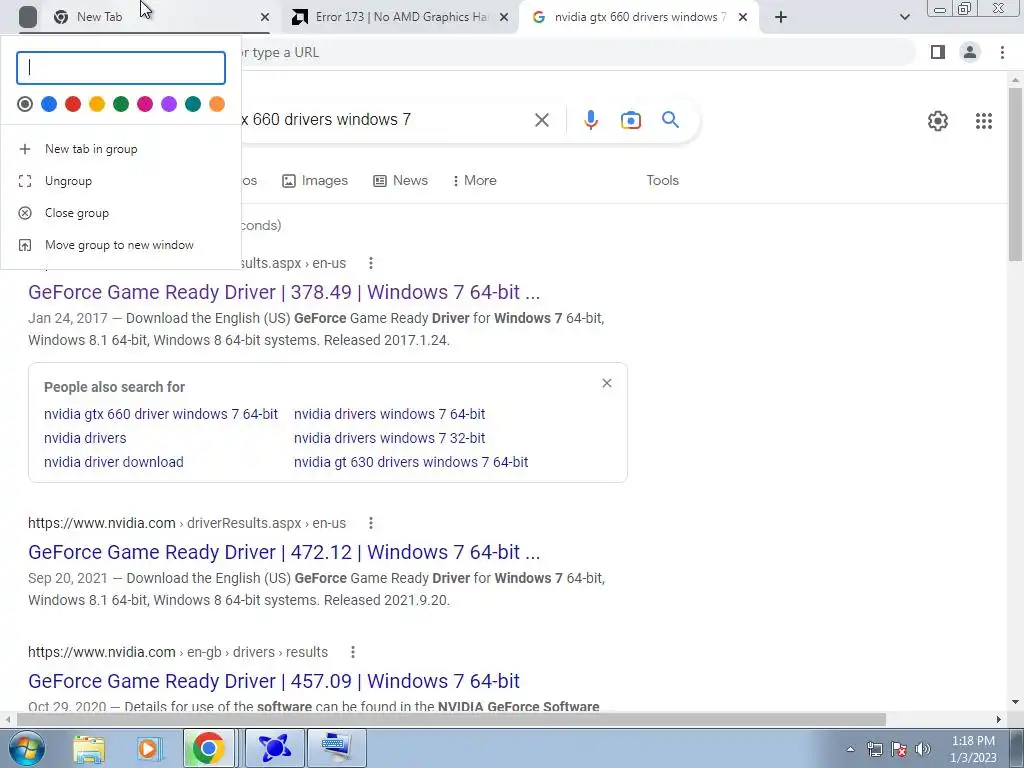
Task: Click the vertical page scrollbar
Action: tap(1015, 174)
